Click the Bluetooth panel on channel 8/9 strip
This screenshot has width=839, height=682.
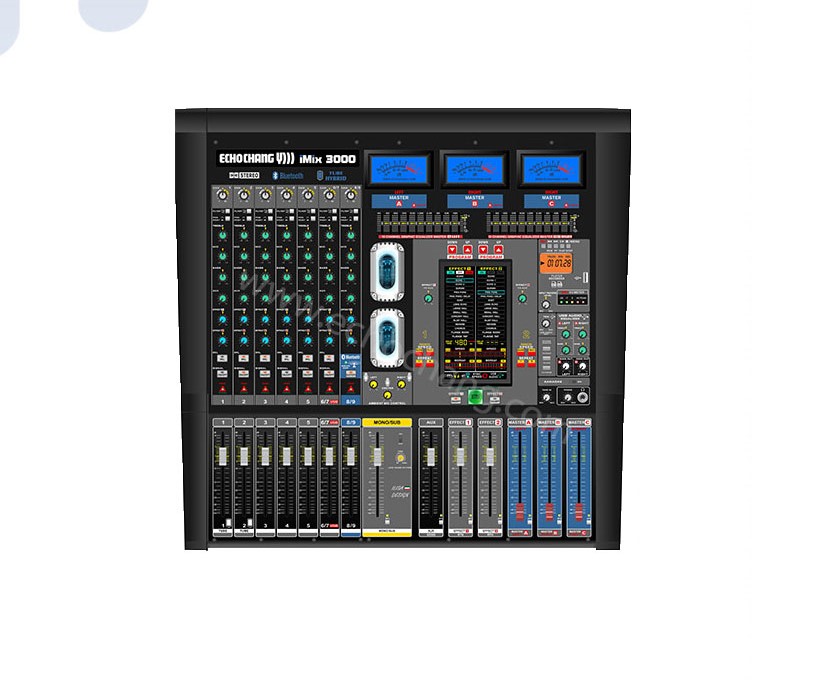(x=350, y=366)
